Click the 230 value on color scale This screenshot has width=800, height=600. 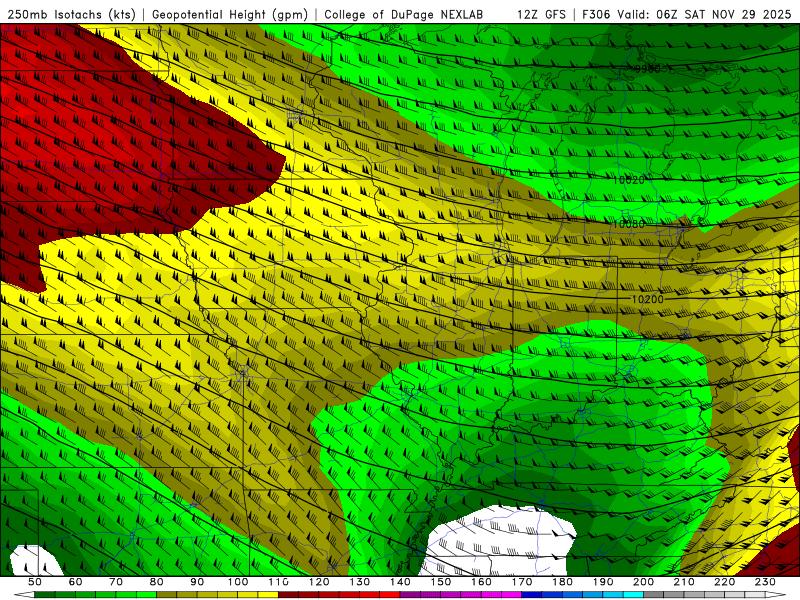[765, 582]
